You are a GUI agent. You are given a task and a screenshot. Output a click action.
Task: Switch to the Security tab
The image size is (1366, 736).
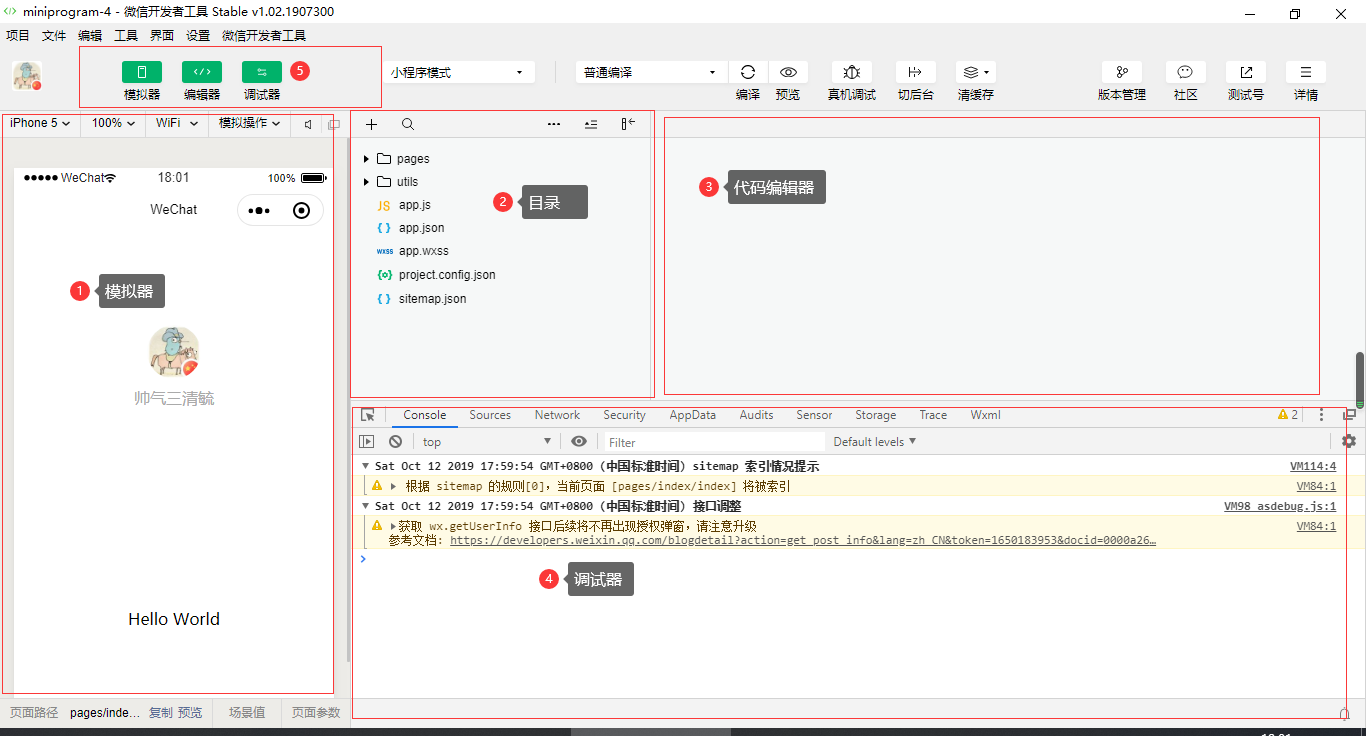(624, 415)
